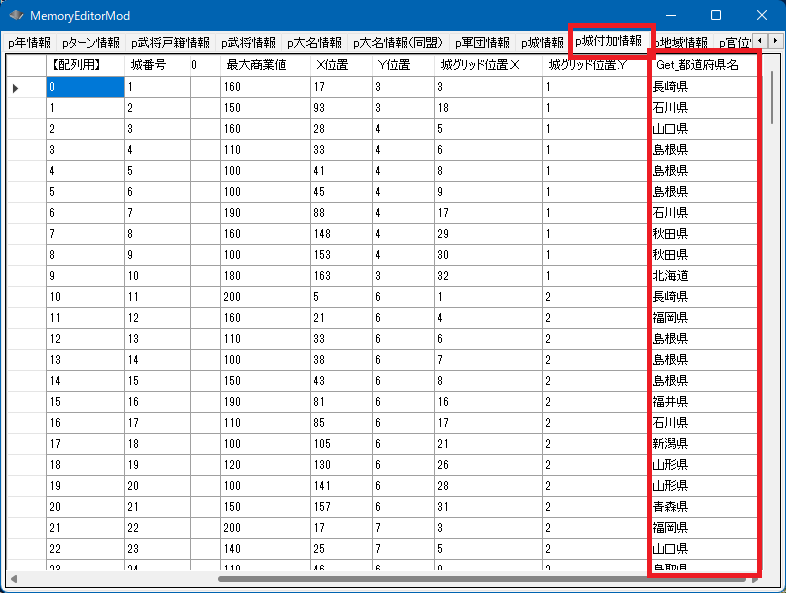Click the tab strip scroll-left arrow
The height and width of the screenshot is (593, 786).
pos(761,41)
